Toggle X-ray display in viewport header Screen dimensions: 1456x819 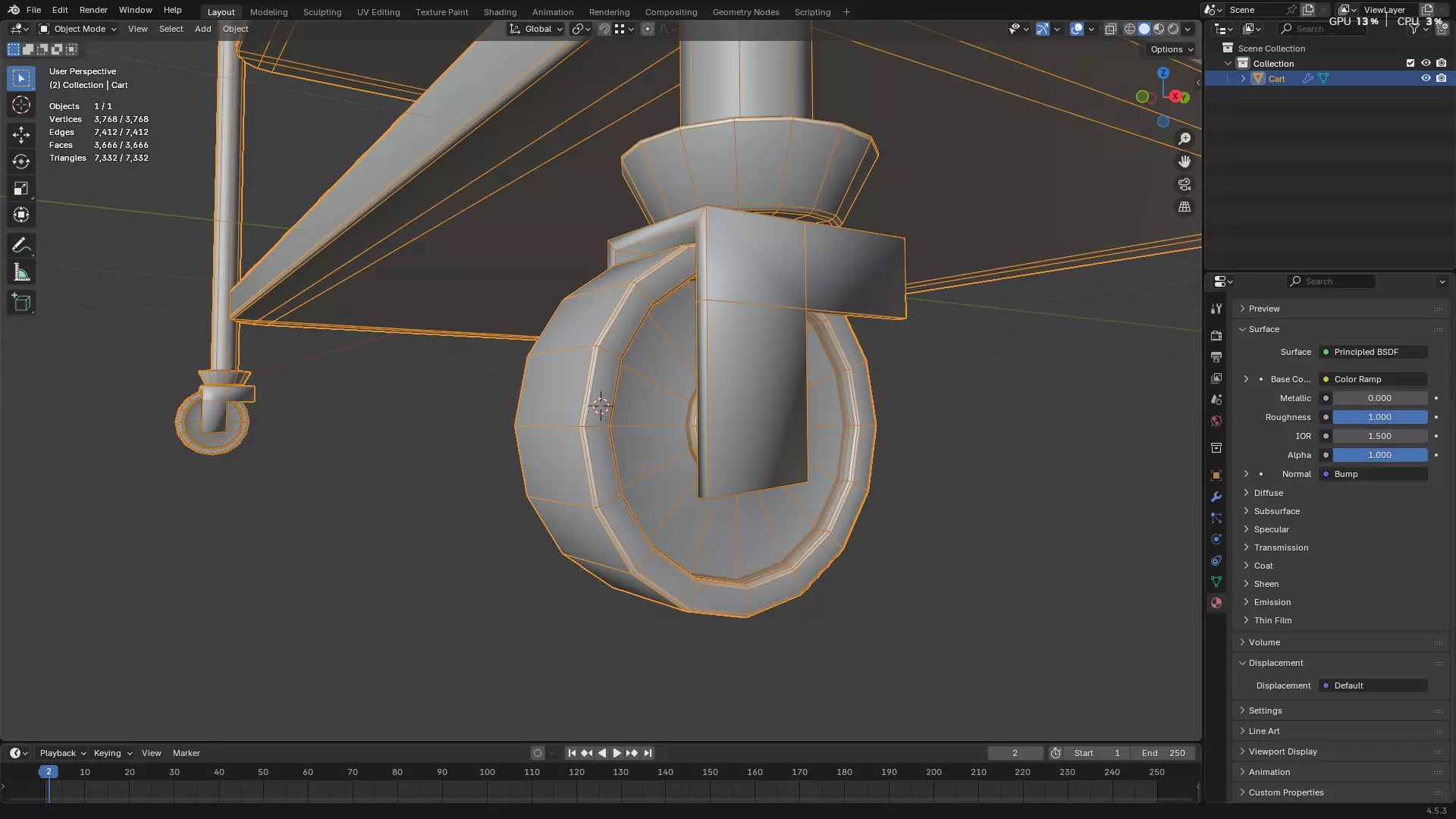click(x=1110, y=29)
